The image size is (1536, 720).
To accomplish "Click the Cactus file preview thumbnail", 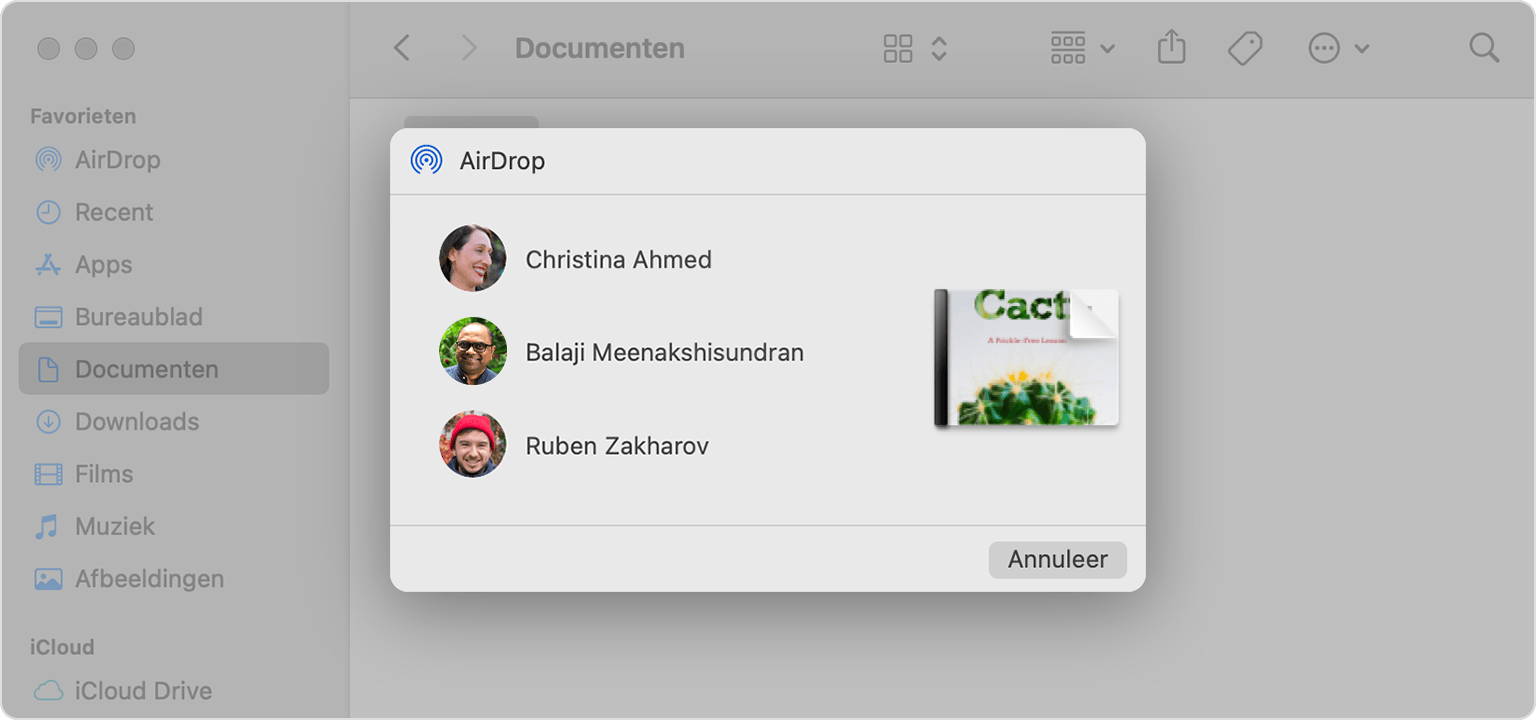I will pyautogui.click(x=1026, y=358).
